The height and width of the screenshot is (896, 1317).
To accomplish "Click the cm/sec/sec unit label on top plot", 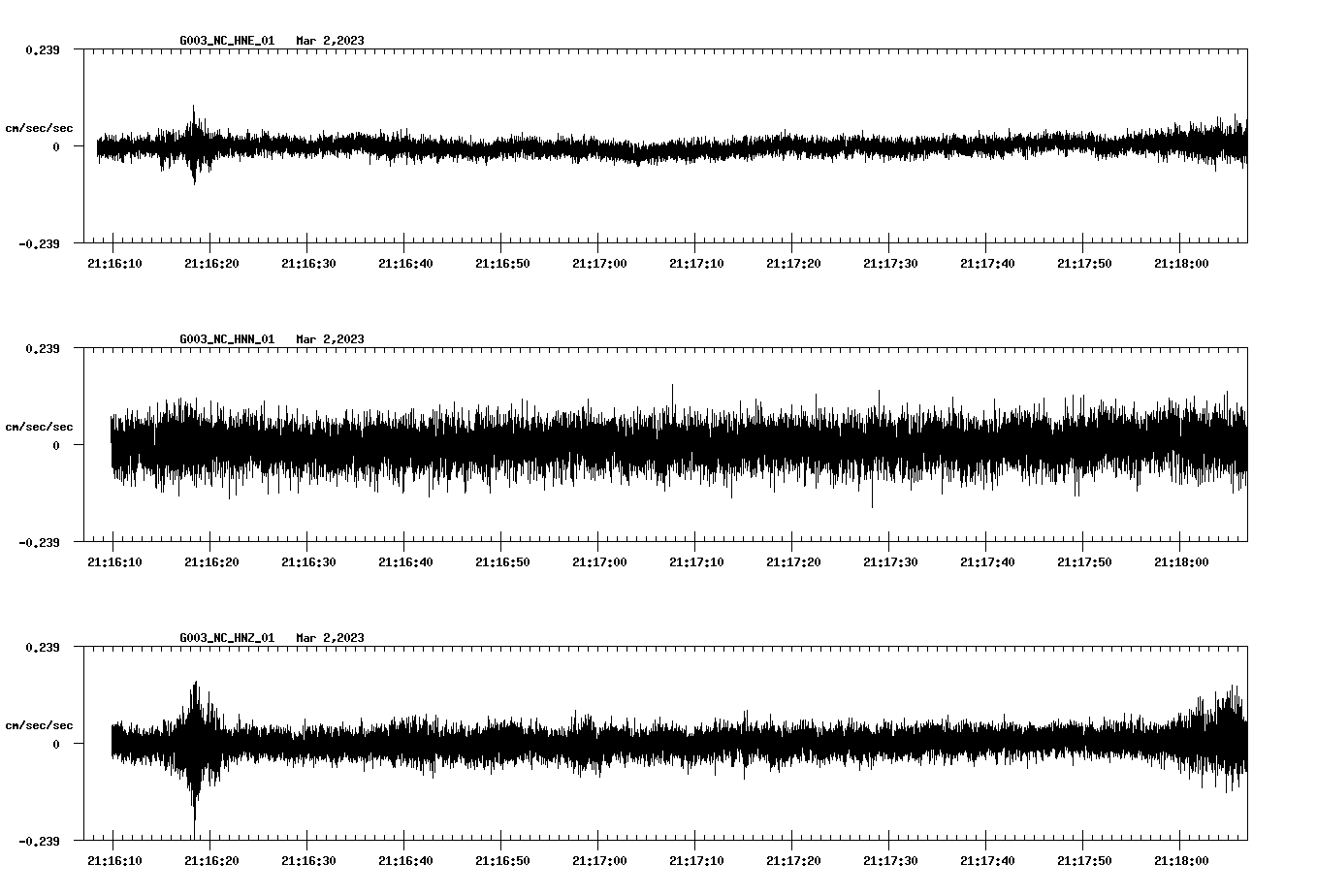I will tap(39, 127).
